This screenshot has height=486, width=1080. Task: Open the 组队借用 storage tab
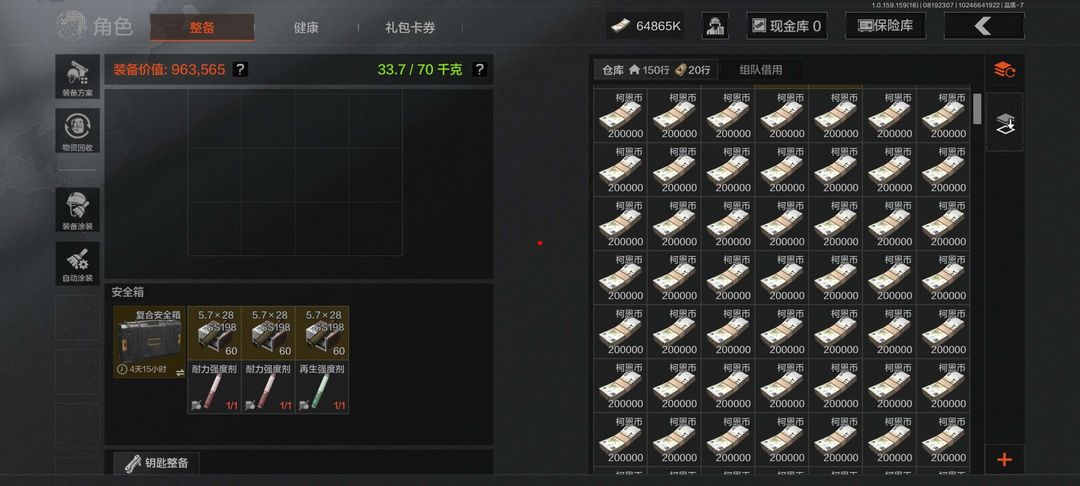point(760,70)
